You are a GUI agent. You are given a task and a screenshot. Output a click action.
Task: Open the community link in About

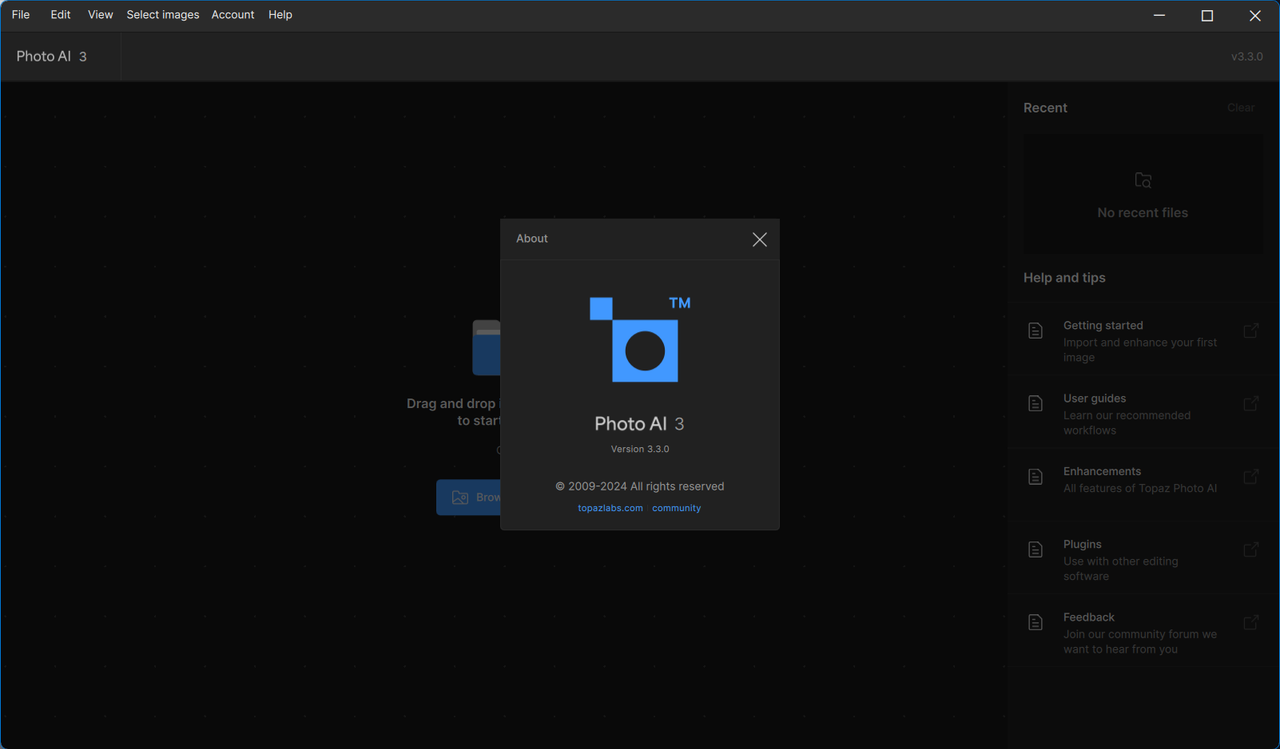pos(677,508)
